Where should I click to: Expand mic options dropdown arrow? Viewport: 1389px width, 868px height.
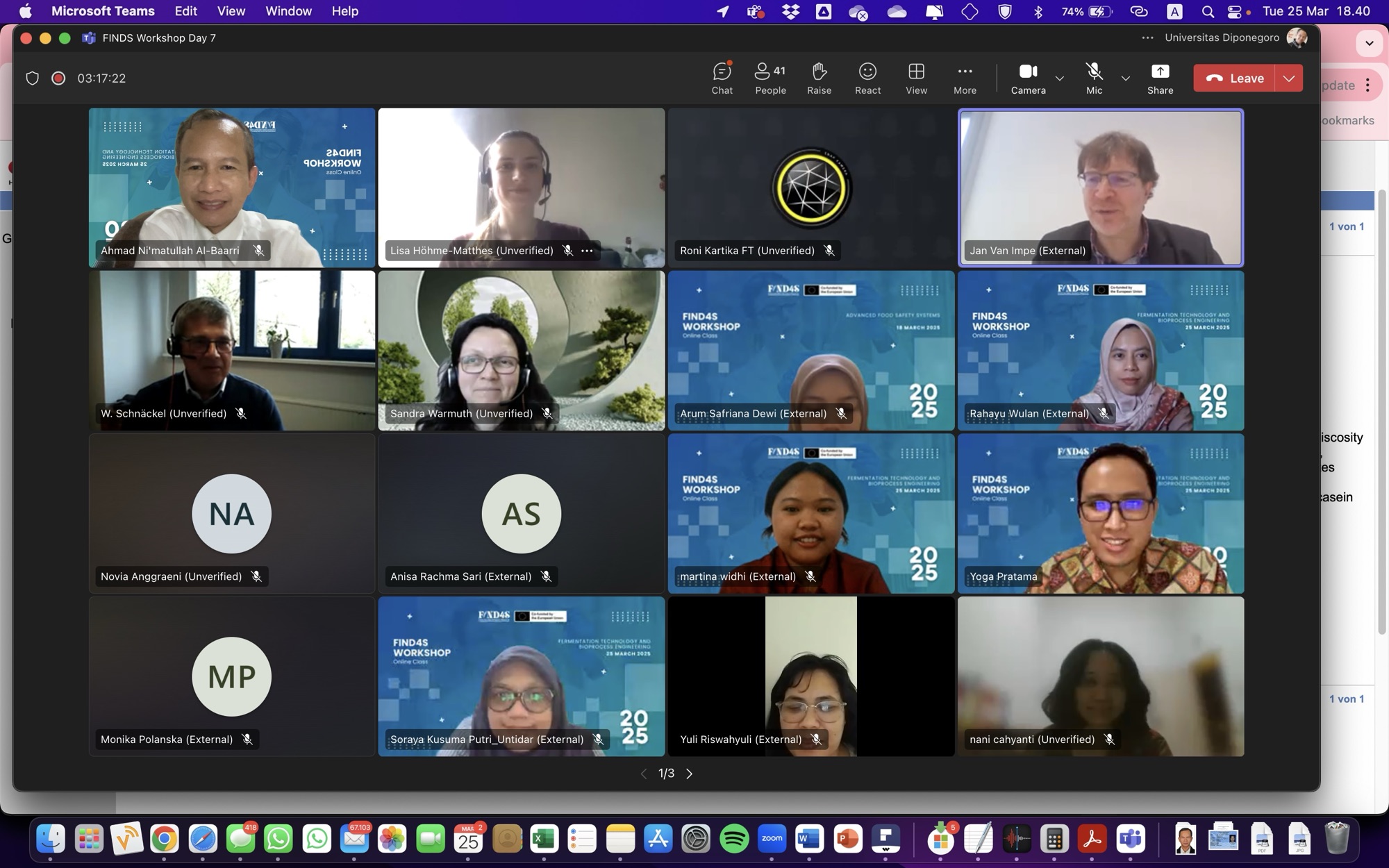pyautogui.click(x=1126, y=78)
